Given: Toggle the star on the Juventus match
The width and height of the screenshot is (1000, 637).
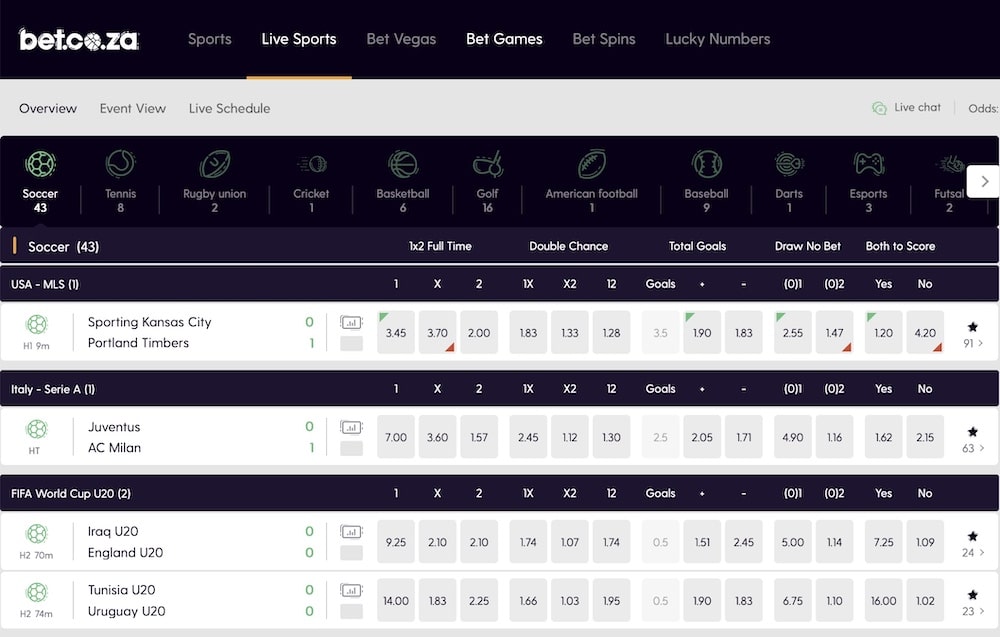Looking at the screenshot, I should pos(971,431).
